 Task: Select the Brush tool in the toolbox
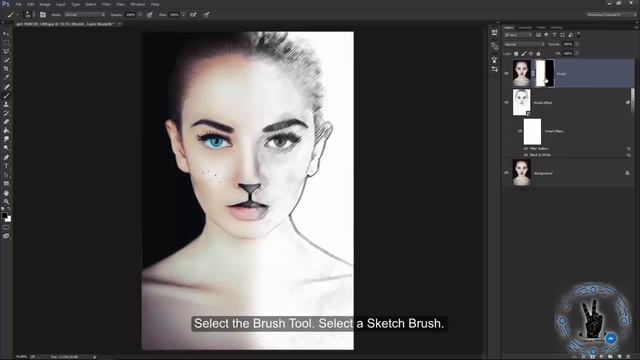click(x=6, y=95)
